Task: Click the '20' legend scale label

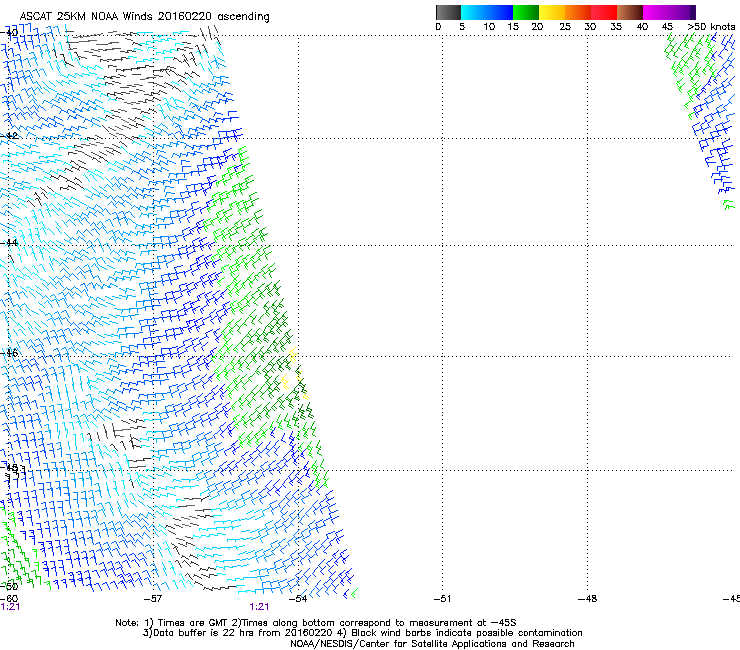Action: pos(537,27)
